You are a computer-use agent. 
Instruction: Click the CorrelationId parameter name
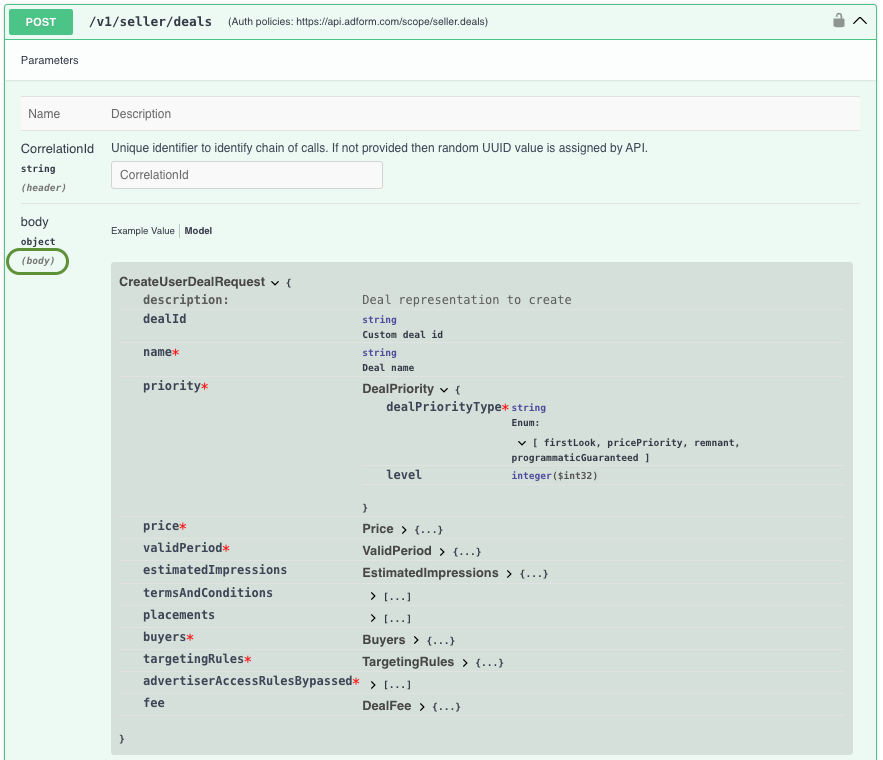click(57, 149)
